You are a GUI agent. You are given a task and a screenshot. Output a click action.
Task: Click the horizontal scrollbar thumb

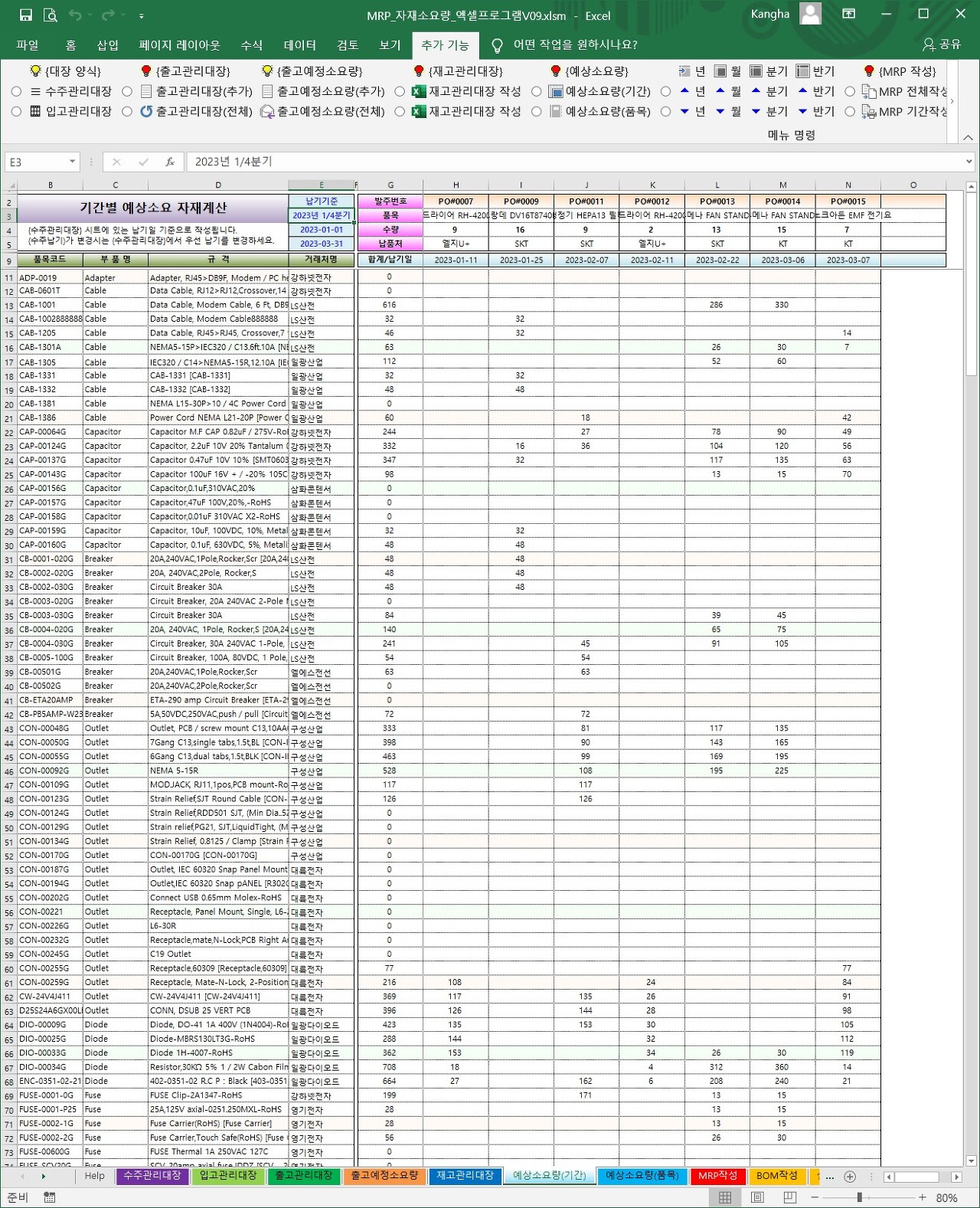point(916,1177)
